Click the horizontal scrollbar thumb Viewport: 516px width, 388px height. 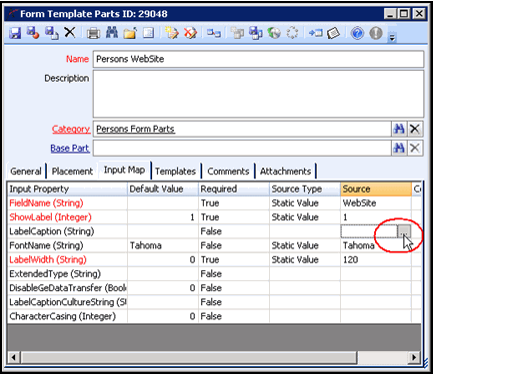(x=189, y=357)
